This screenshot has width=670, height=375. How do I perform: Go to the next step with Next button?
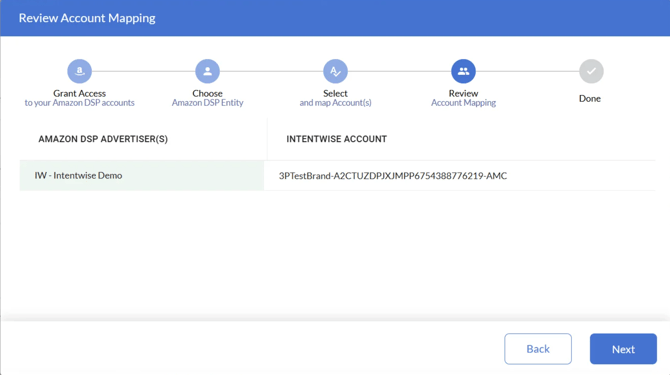tap(623, 349)
